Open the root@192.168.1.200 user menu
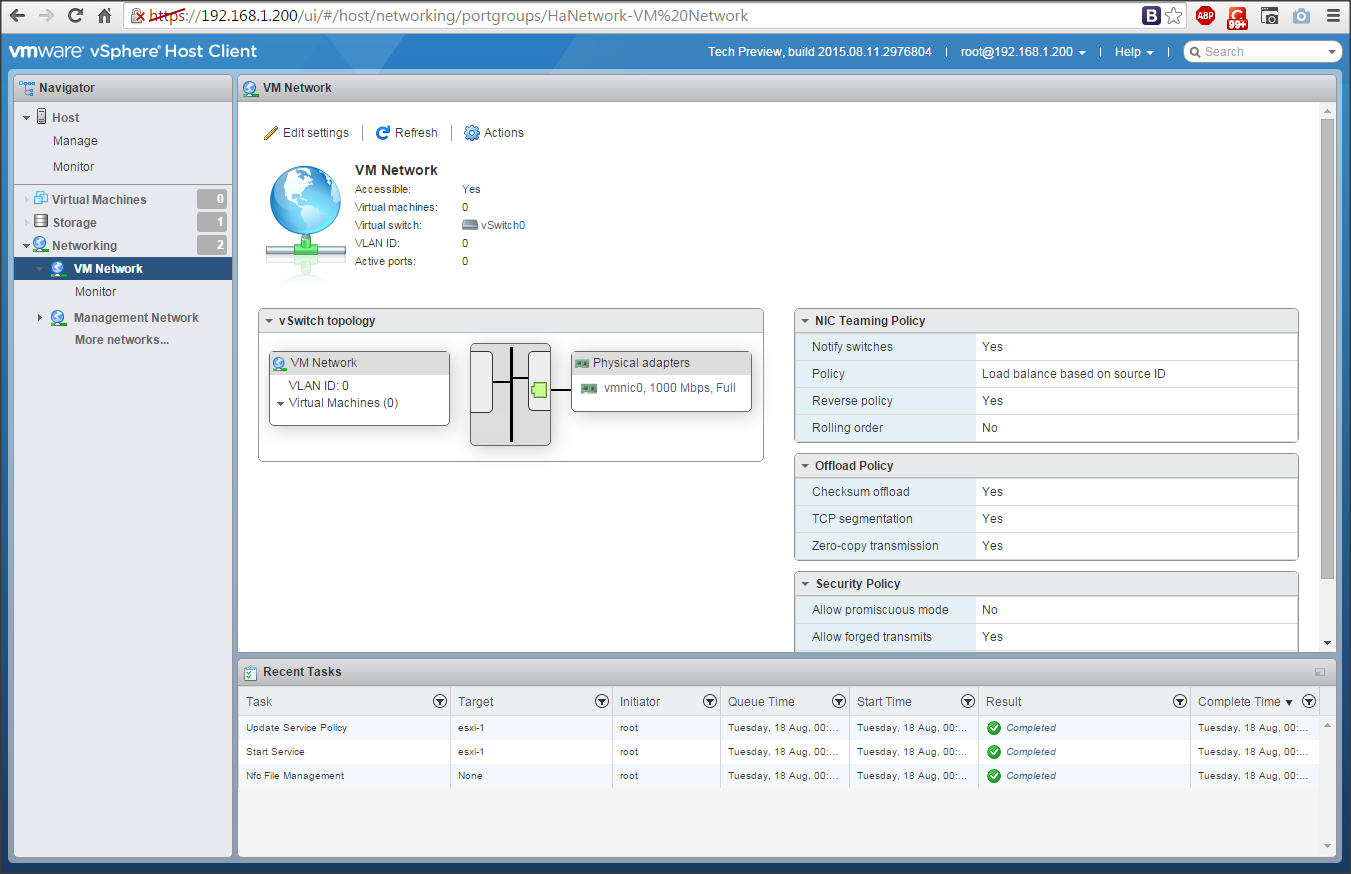This screenshot has height=874, width=1351. click(1023, 52)
